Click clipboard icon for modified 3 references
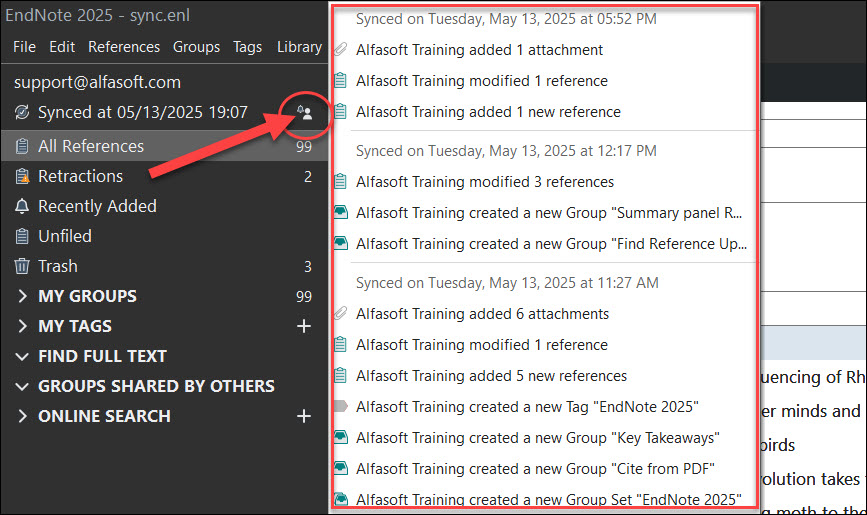The image size is (867, 515). coord(341,181)
